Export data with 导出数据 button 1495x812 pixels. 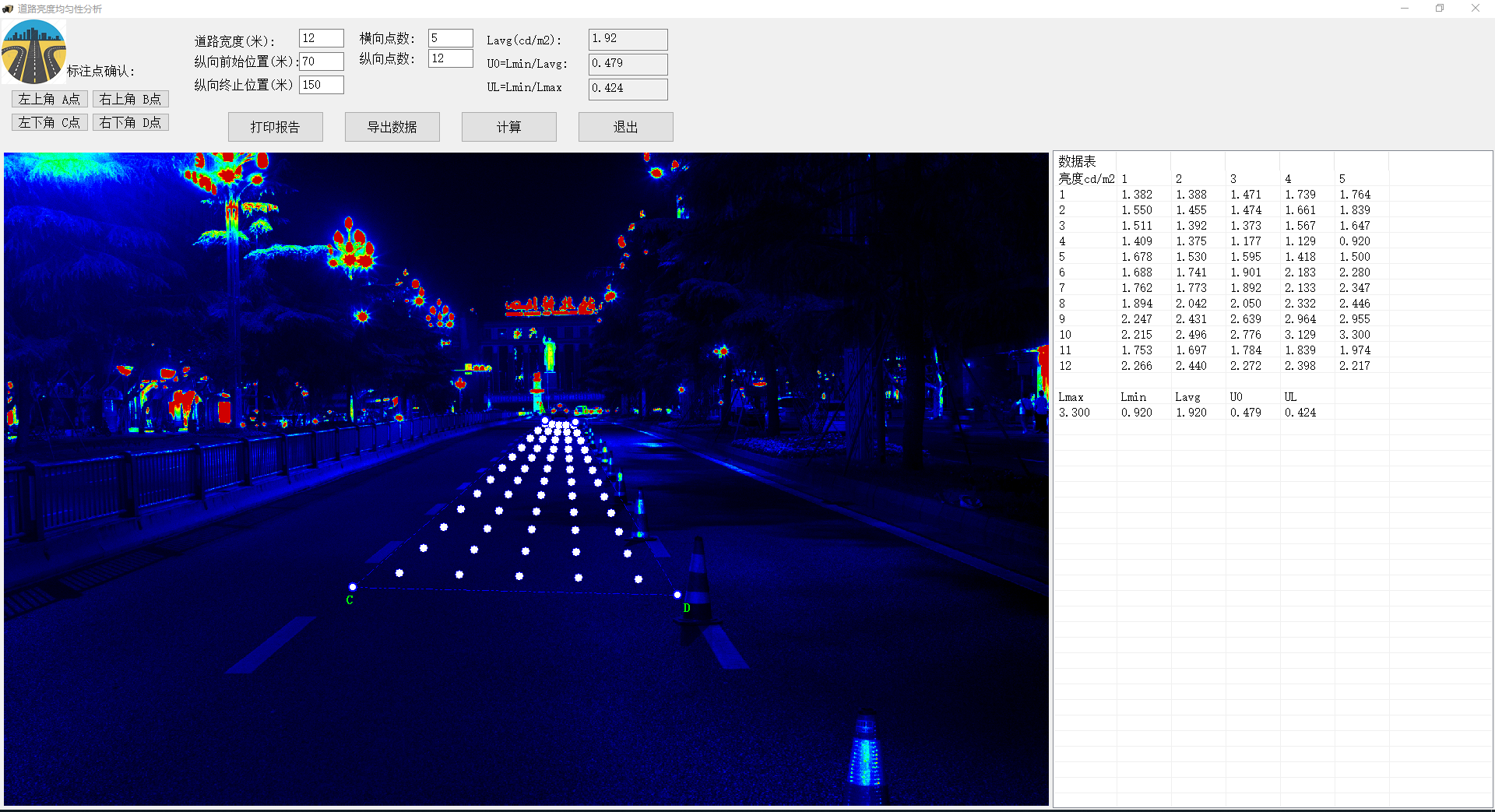(392, 127)
